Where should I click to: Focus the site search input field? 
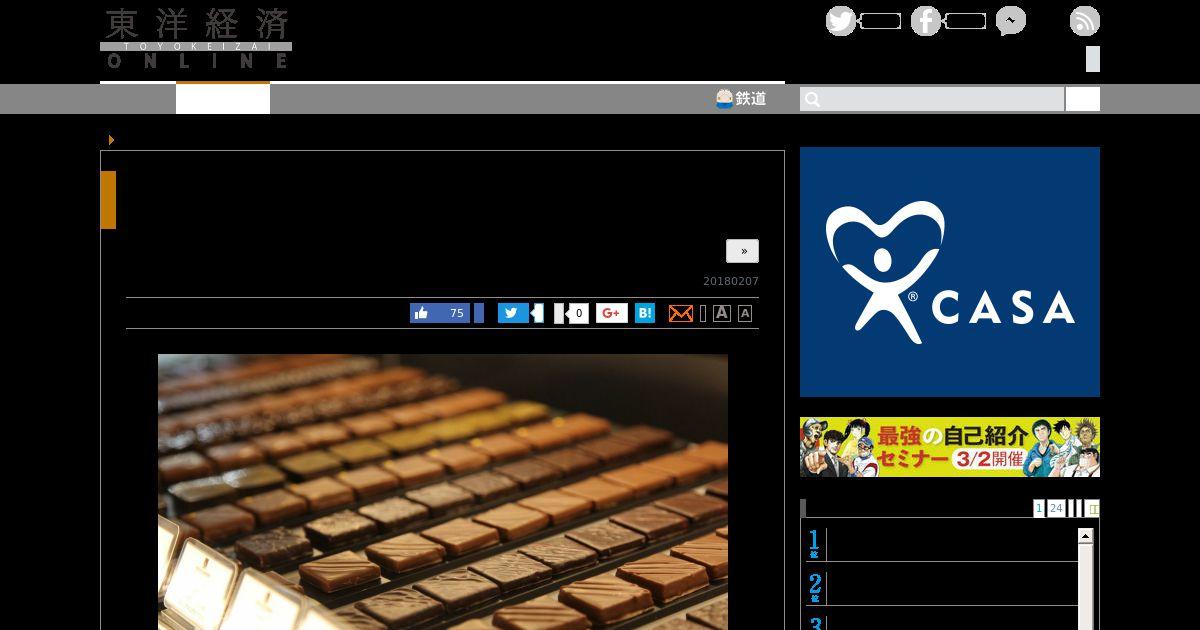tap(932, 99)
